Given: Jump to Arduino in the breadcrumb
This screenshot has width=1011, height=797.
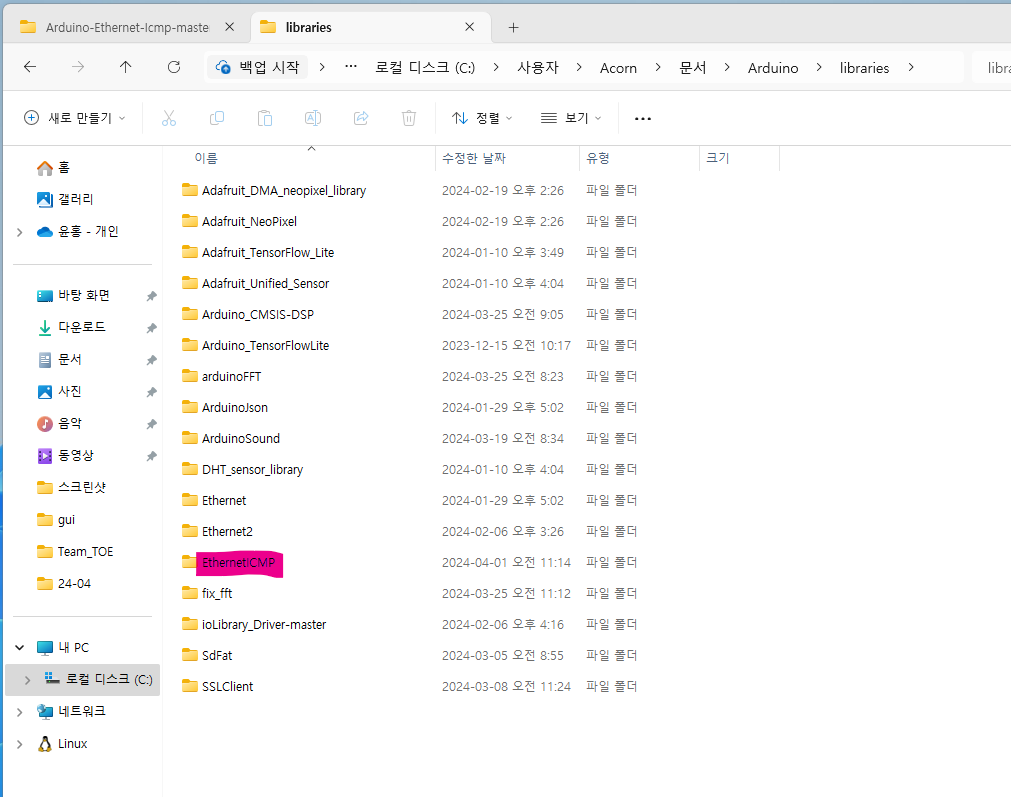Looking at the screenshot, I should [772, 68].
